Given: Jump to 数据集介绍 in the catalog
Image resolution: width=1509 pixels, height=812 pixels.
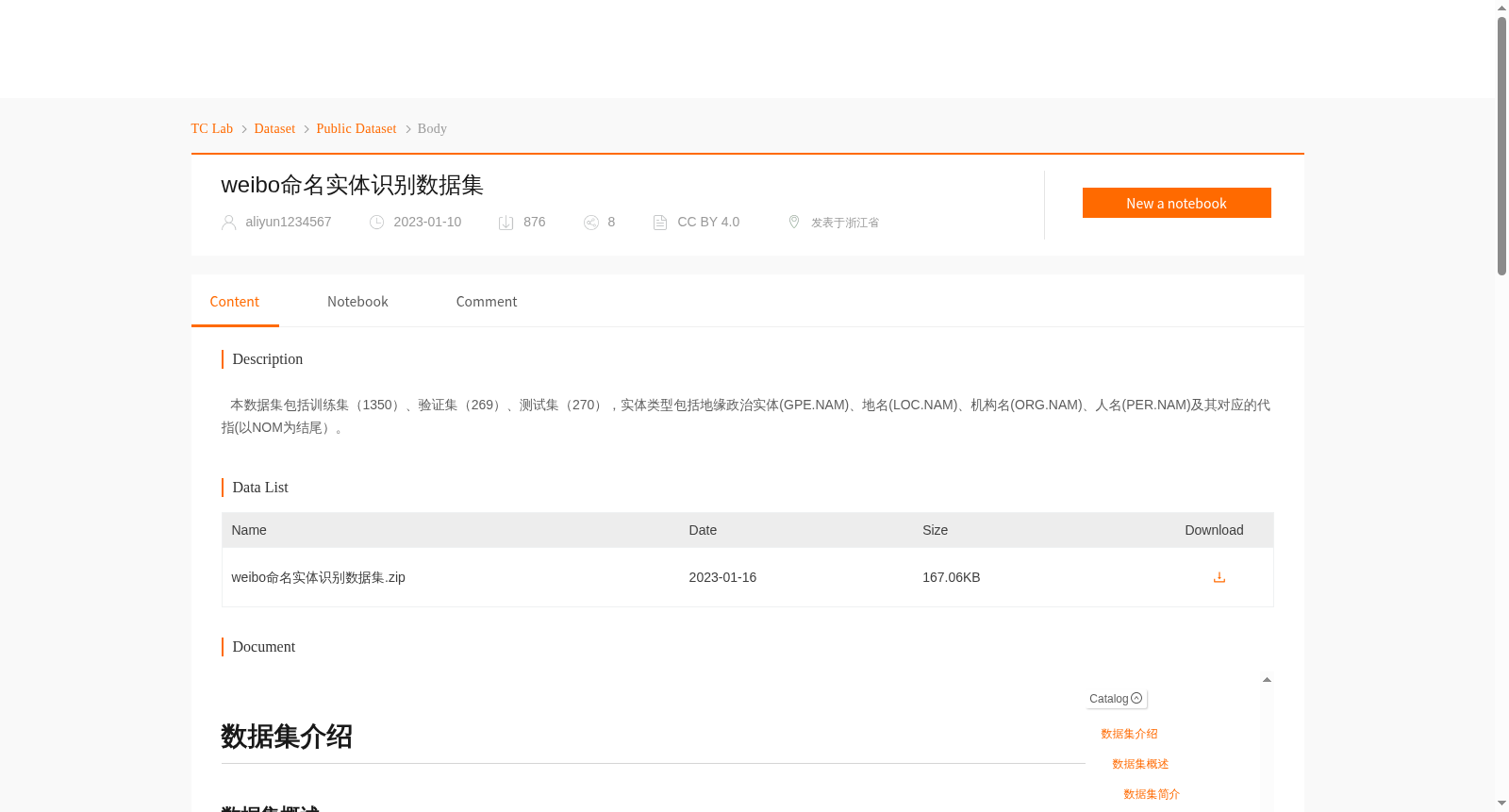Looking at the screenshot, I should [1129, 734].
